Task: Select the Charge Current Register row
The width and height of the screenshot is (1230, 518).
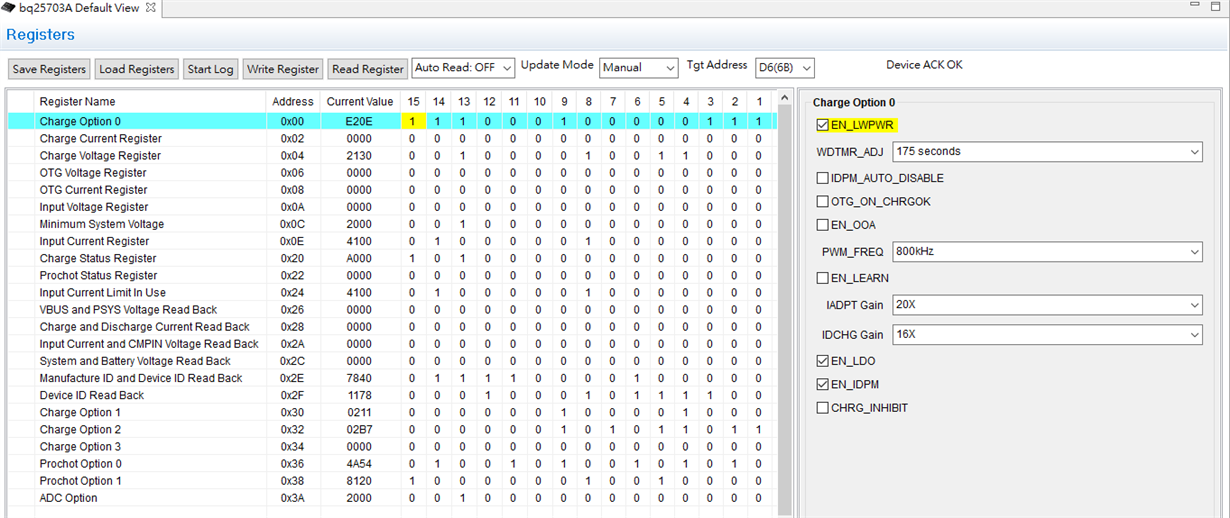Action: click(391, 139)
